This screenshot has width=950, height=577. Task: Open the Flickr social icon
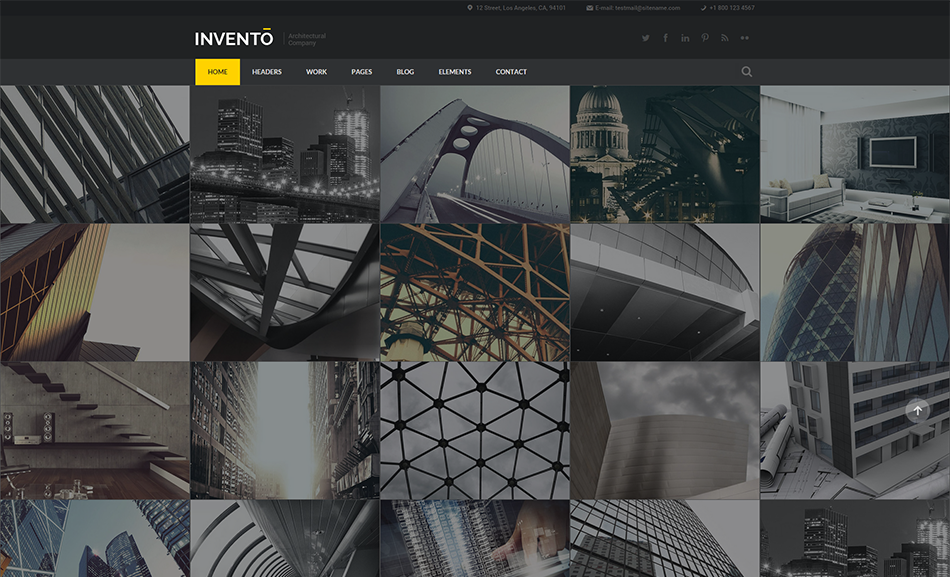(x=745, y=38)
